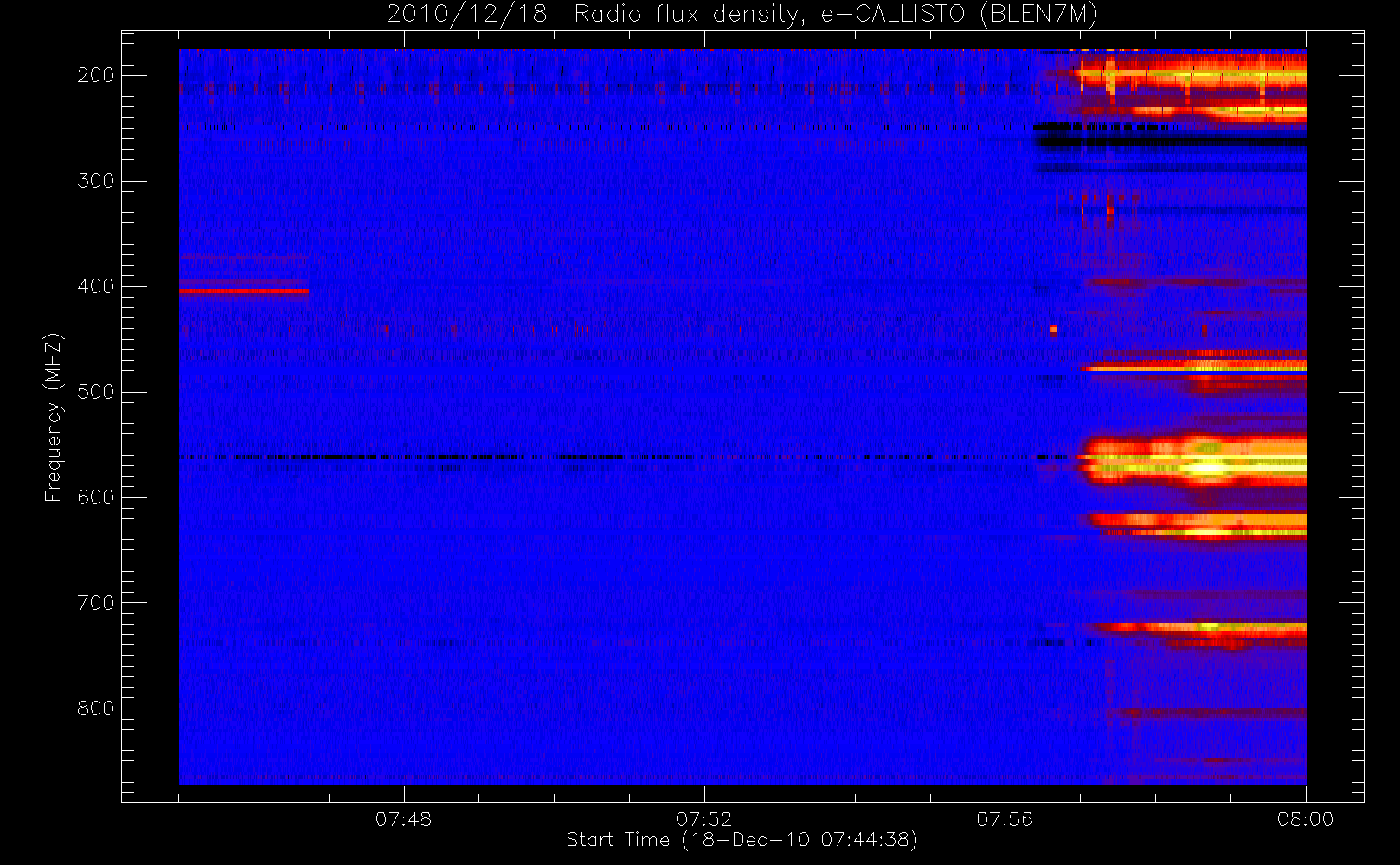The width and height of the screenshot is (1400, 865).
Task: Click the 700 frequency tick label
Action: click(x=95, y=603)
